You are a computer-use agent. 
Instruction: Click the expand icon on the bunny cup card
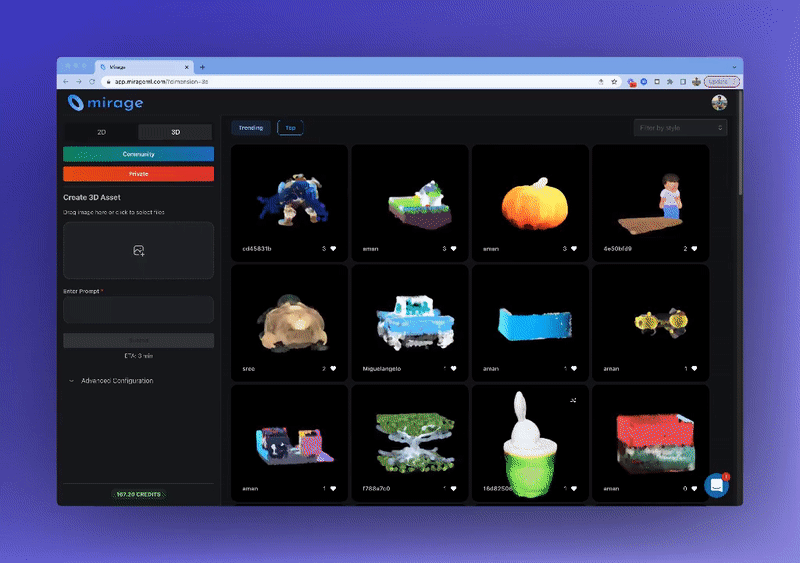tap(573, 400)
